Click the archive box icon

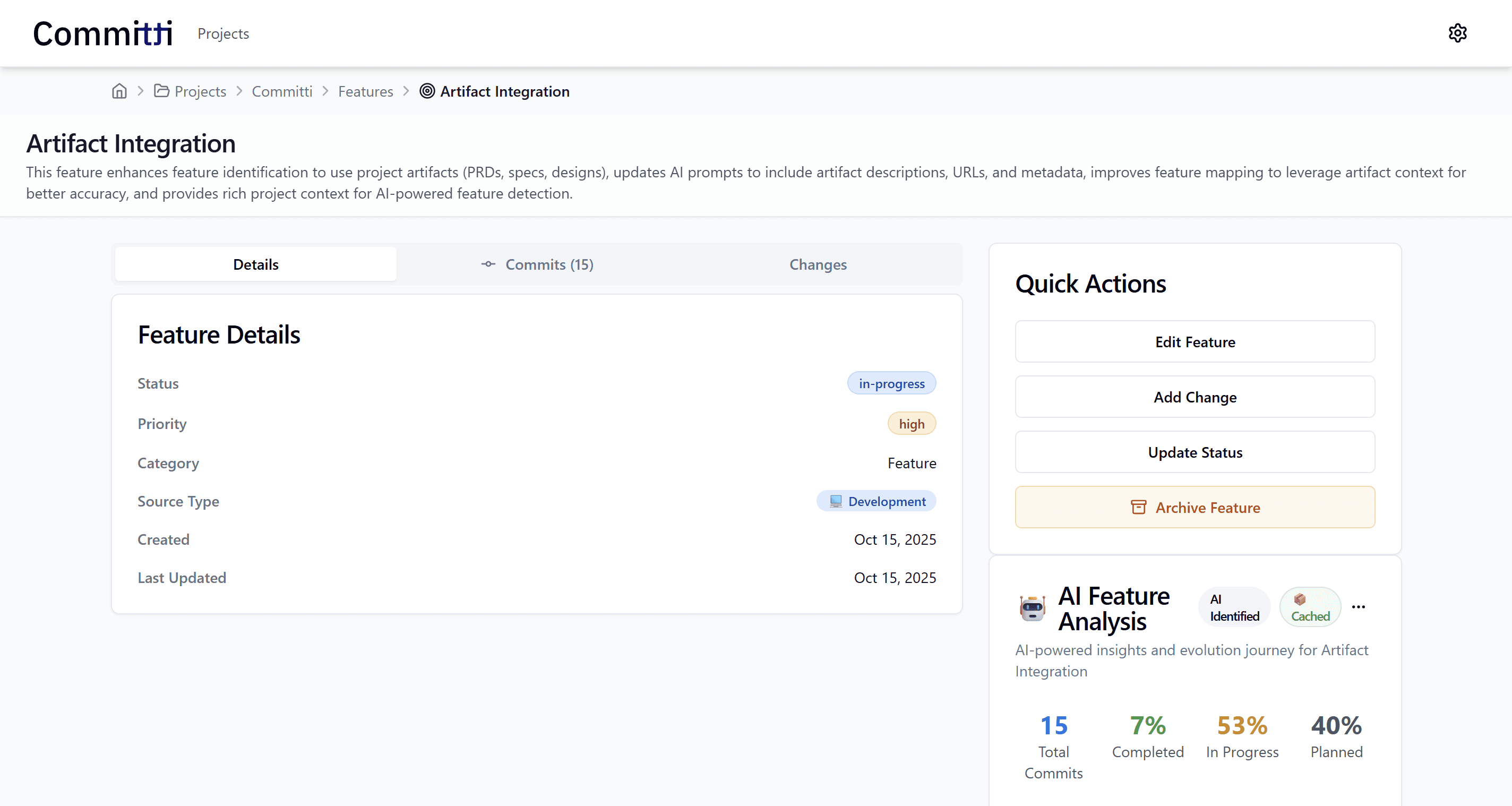pyautogui.click(x=1138, y=507)
